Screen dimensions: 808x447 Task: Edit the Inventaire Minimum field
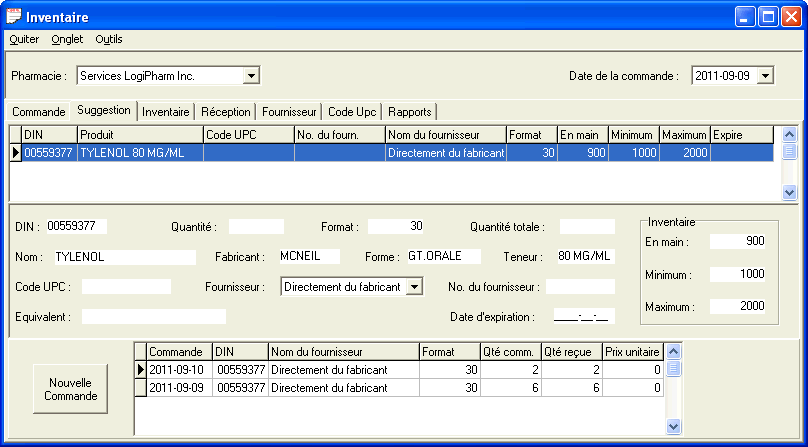pyautogui.click(x=738, y=274)
